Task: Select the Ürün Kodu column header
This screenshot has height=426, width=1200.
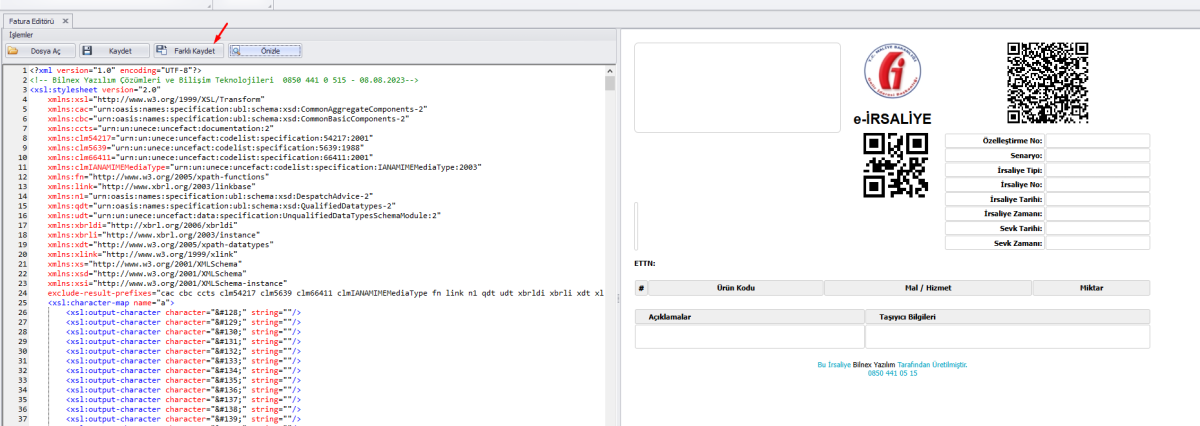Action: click(736, 288)
